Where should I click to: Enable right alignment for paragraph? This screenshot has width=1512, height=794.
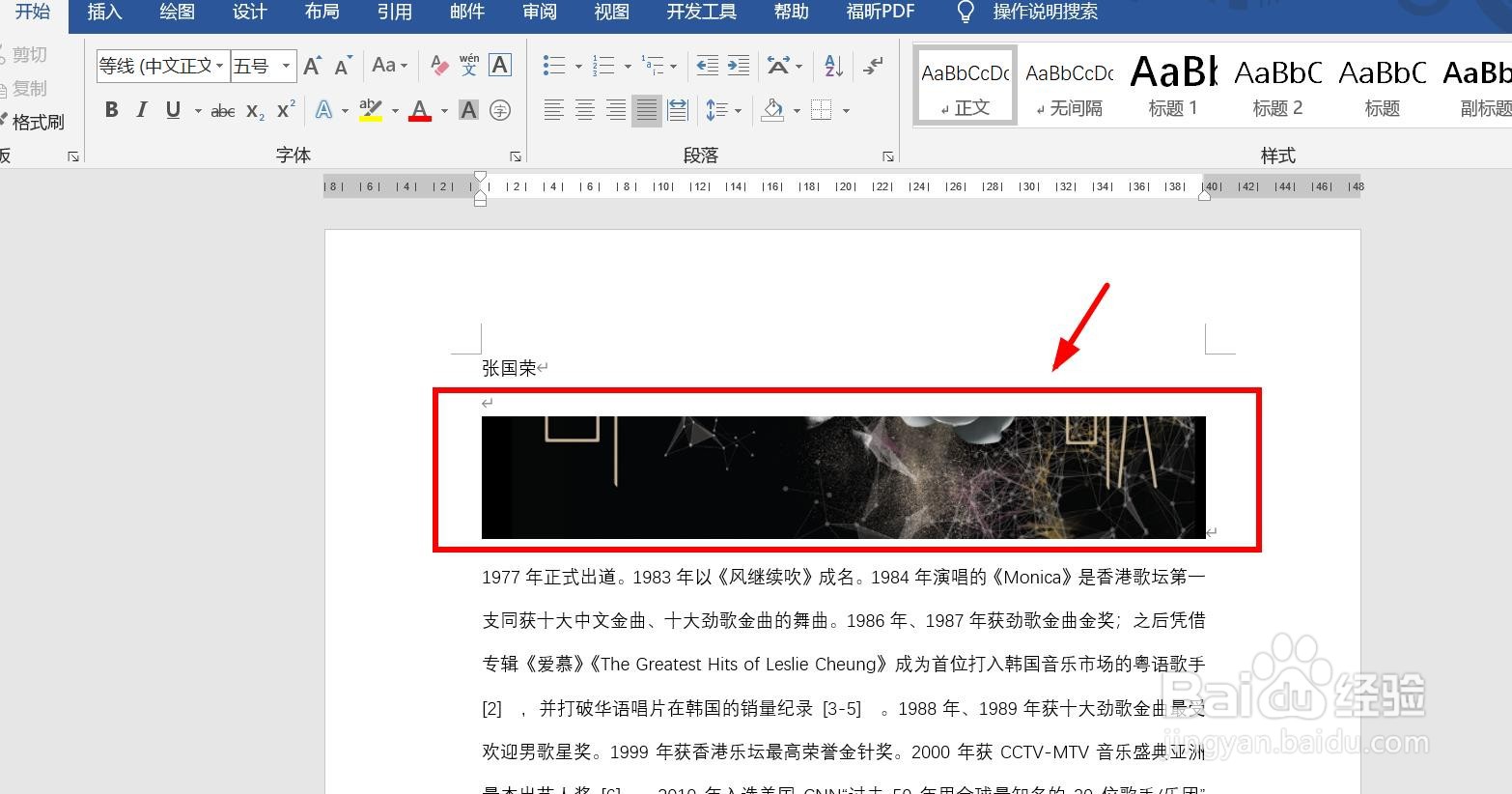616,109
